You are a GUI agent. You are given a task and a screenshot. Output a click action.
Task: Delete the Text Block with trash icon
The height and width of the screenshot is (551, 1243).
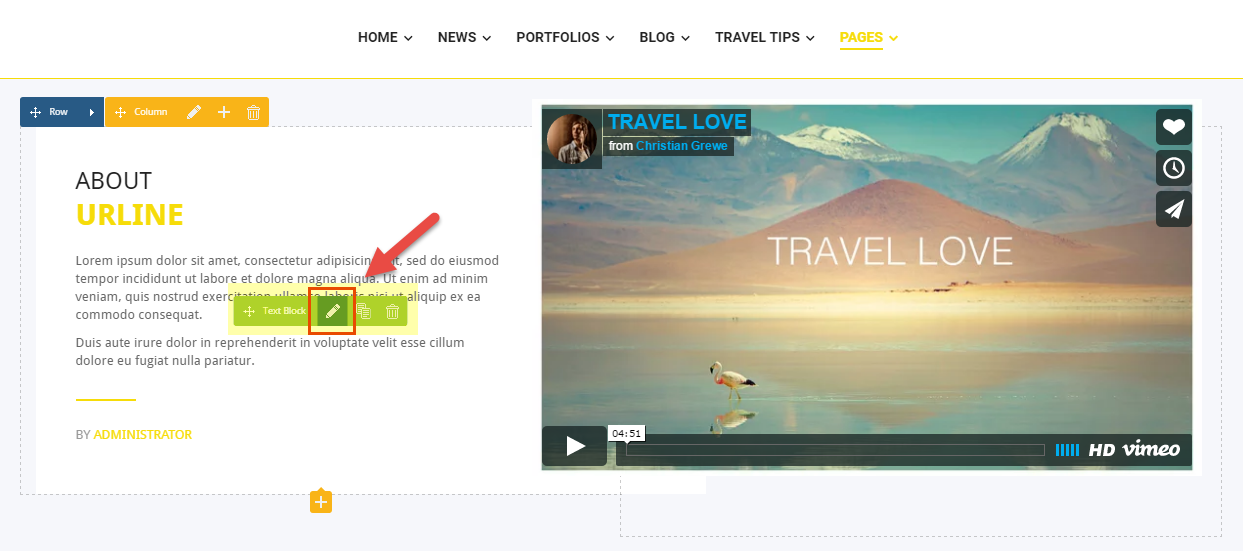(x=393, y=311)
